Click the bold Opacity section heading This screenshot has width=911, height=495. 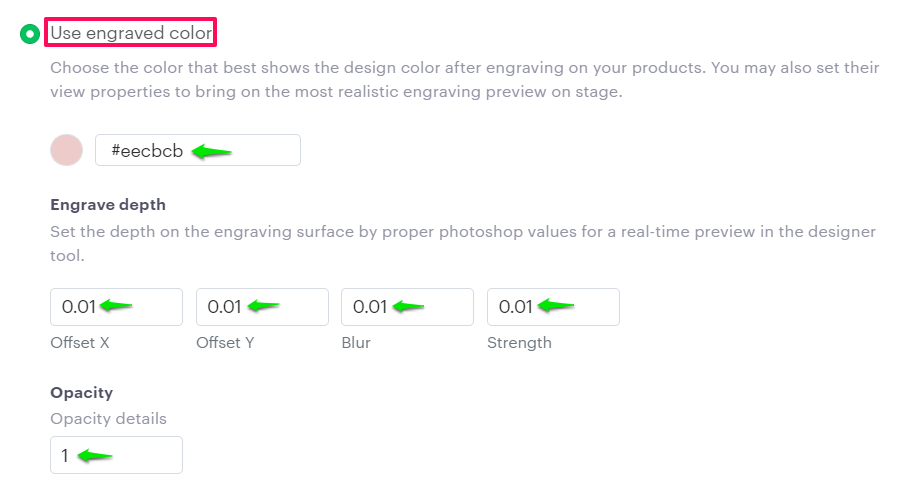click(x=82, y=392)
